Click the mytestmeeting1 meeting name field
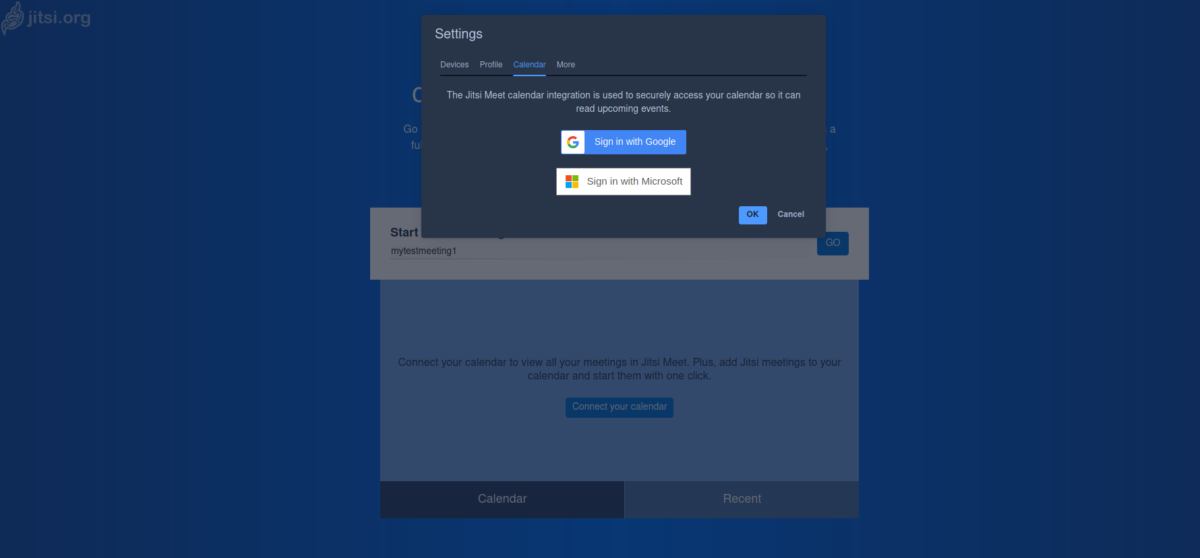This screenshot has width=1200, height=558. [x=600, y=251]
